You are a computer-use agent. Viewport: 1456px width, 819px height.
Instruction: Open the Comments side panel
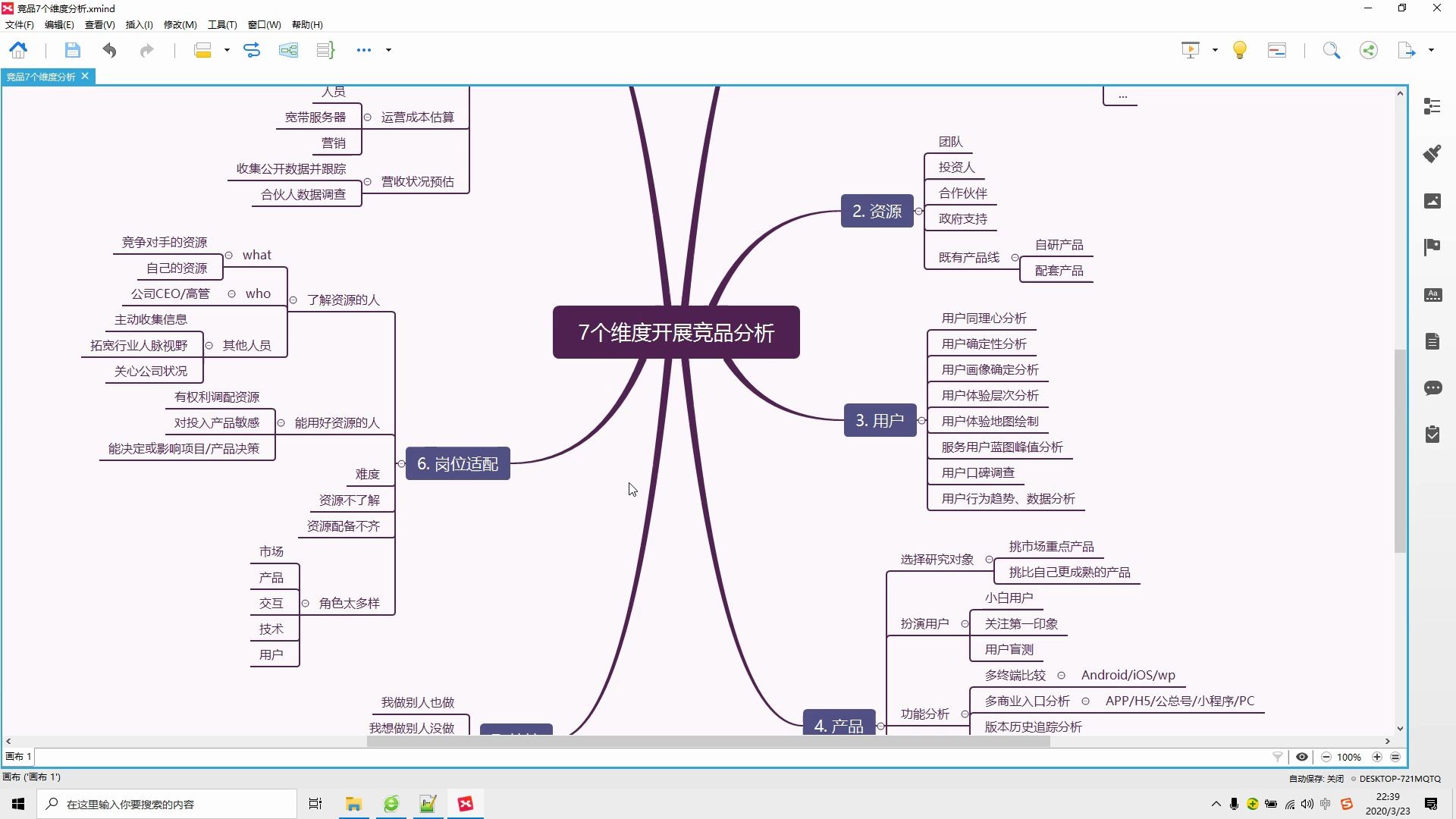[1432, 388]
